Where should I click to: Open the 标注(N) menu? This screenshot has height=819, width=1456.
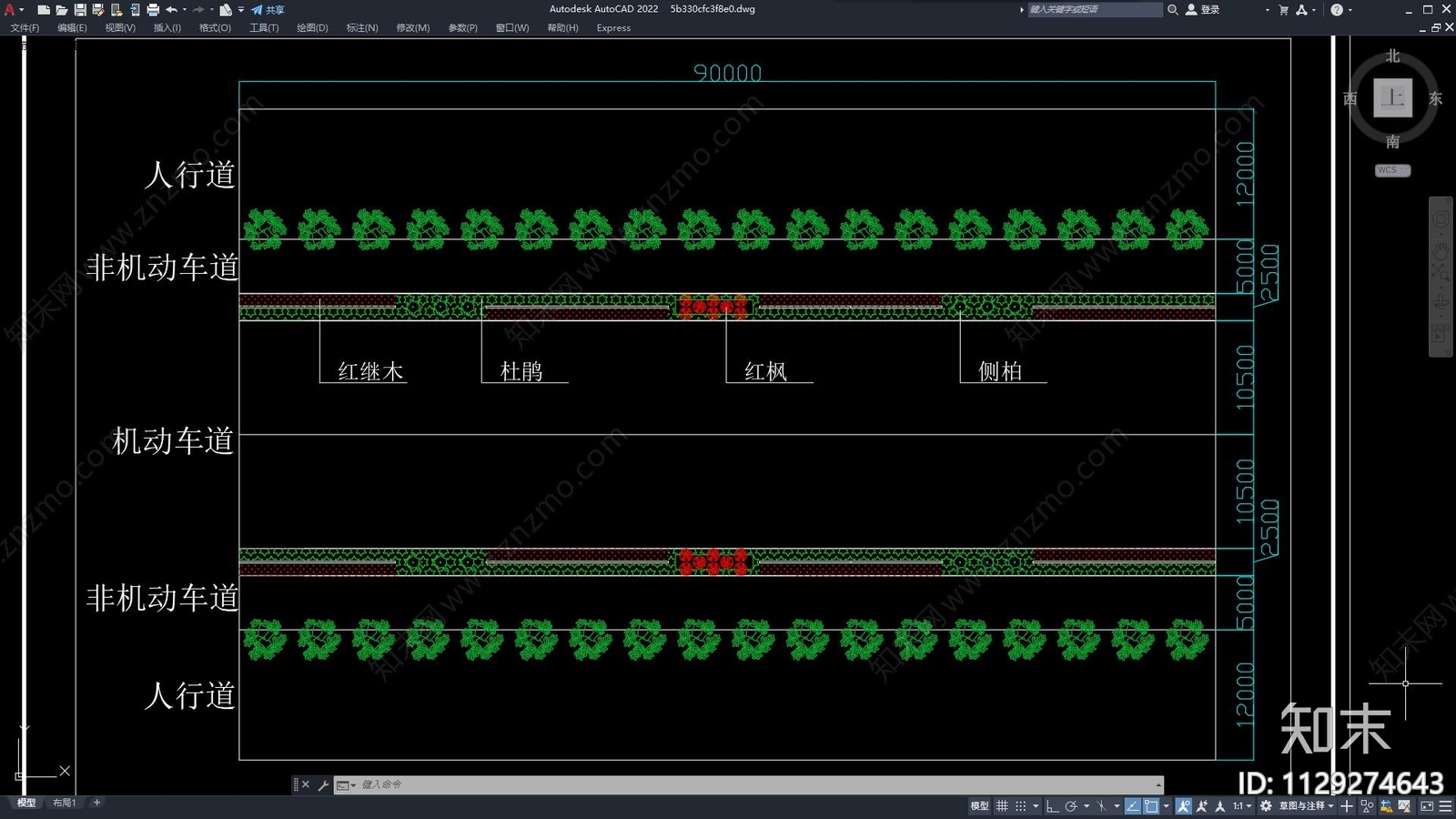(x=362, y=28)
